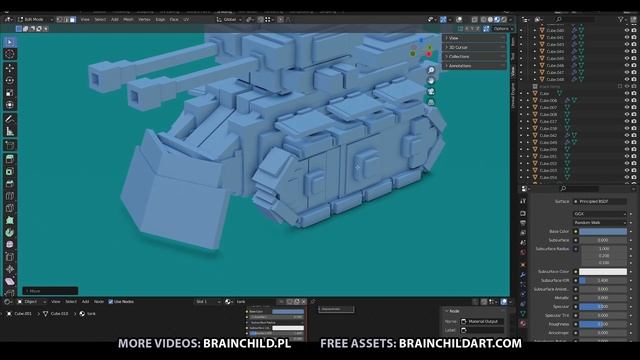
Task: Select the Scale tool in toolbar
Action: tap(10, 93)
